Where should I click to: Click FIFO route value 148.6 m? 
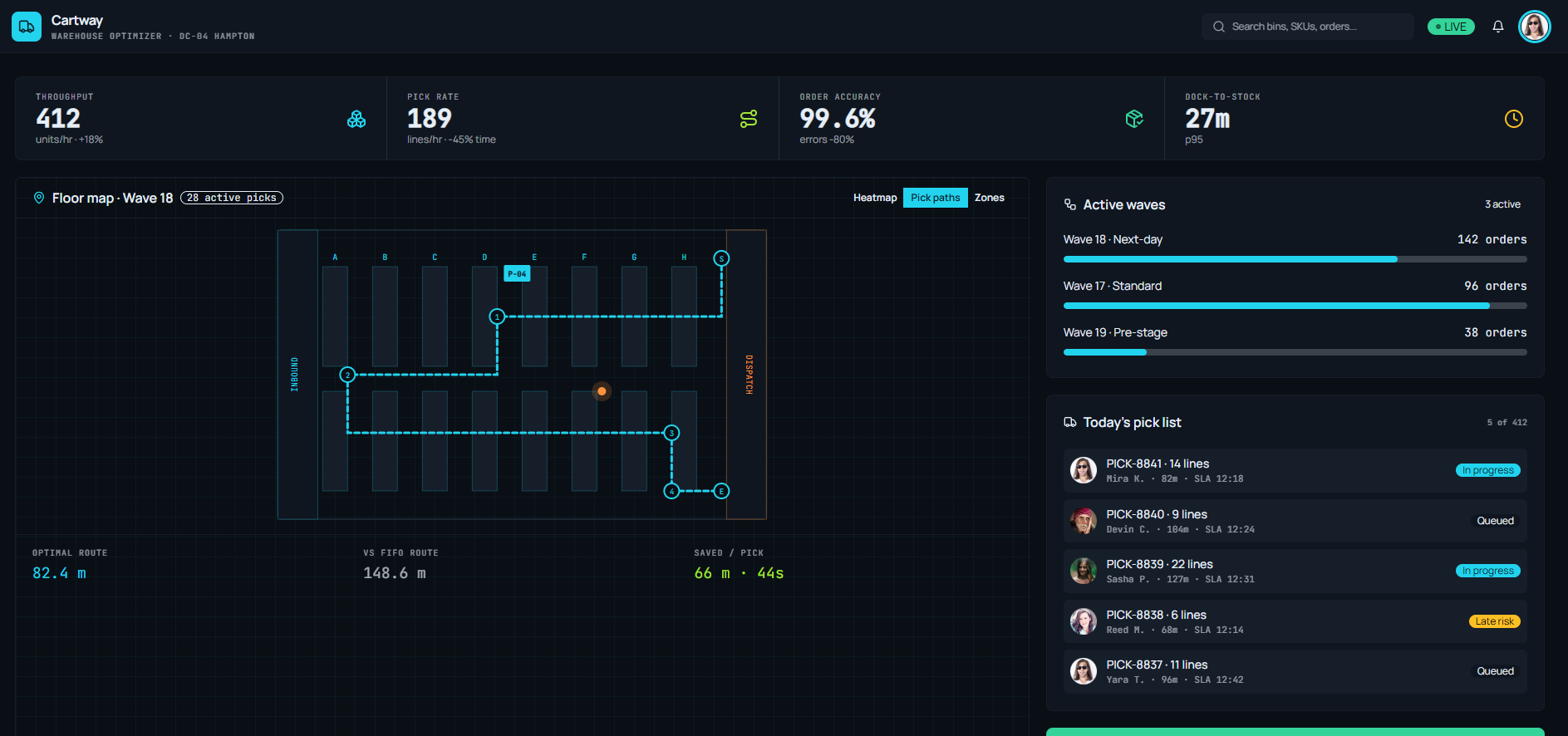395,573
